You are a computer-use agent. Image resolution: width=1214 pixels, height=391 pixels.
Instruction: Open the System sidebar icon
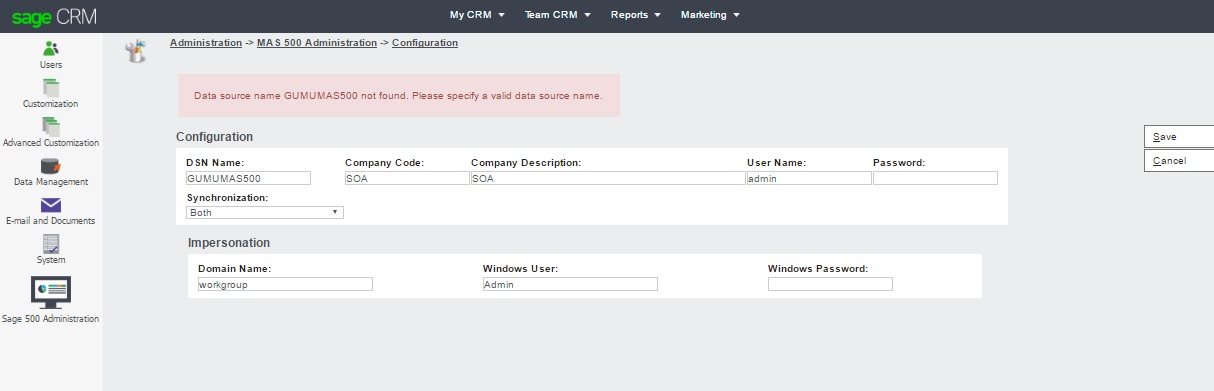click(51, 244)
